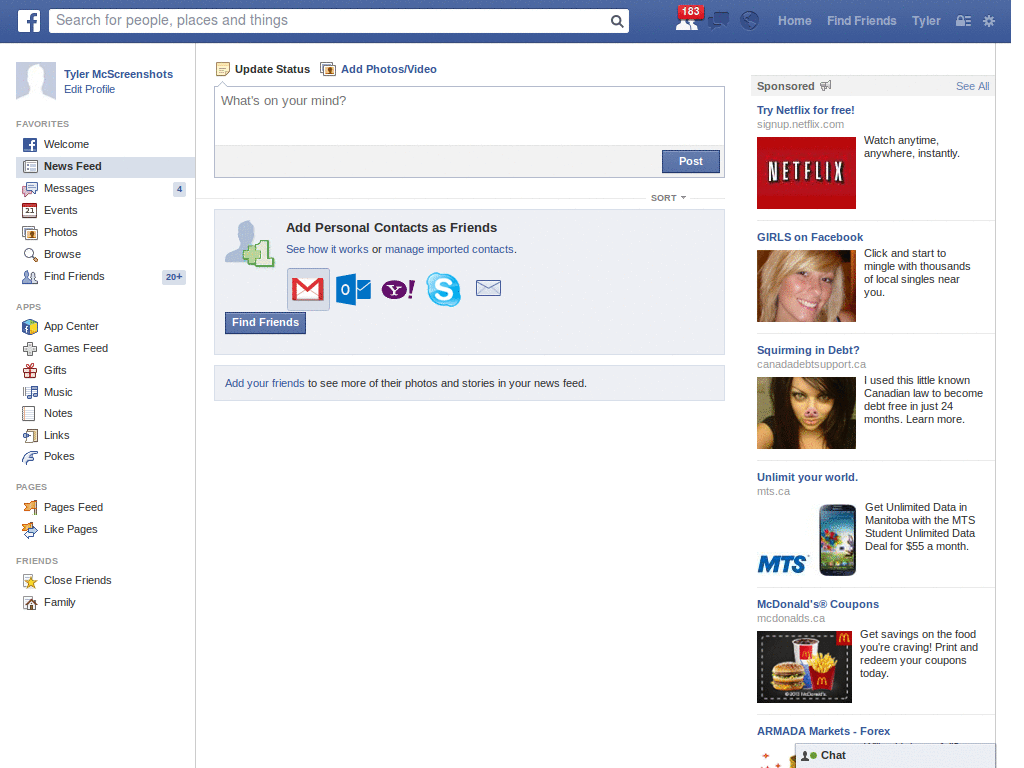Click the McDonald's ad image
This screenshot has height=768, width=1024.
804,667
